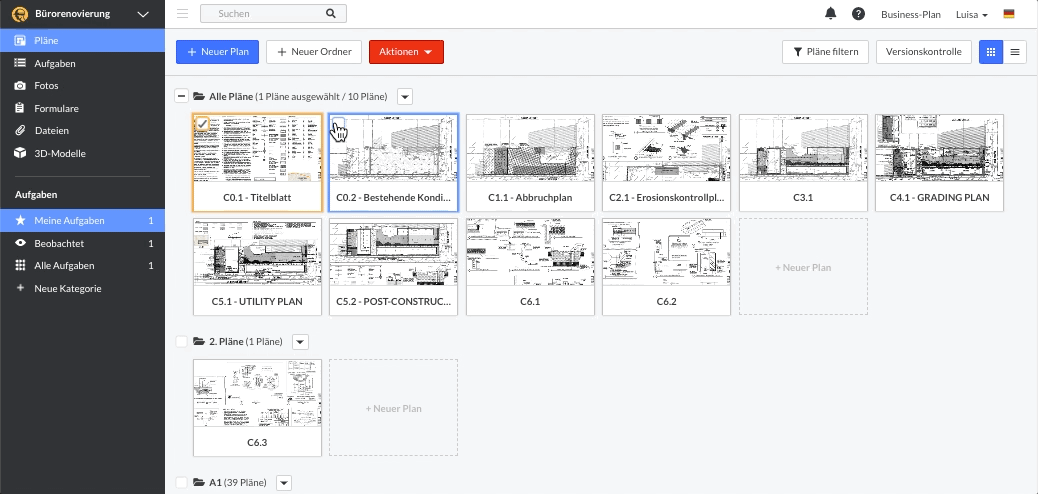Click + Neuer Plan placeholder in Alle Pläne
This screenshot has width=1038, height=494.
(x=803, y=267)
